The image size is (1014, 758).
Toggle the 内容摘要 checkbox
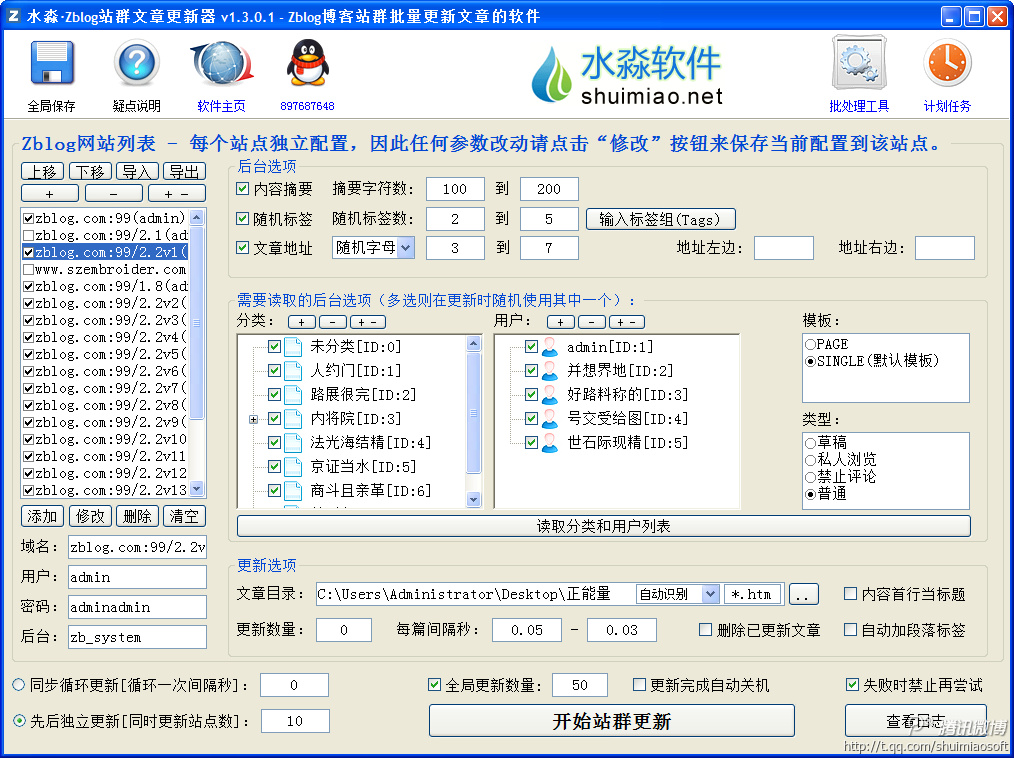pyautogui.click(x=243, y=189)
